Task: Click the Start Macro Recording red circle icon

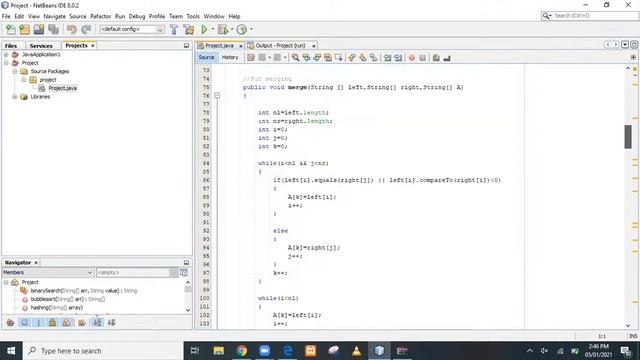Action: pos(411,58)
